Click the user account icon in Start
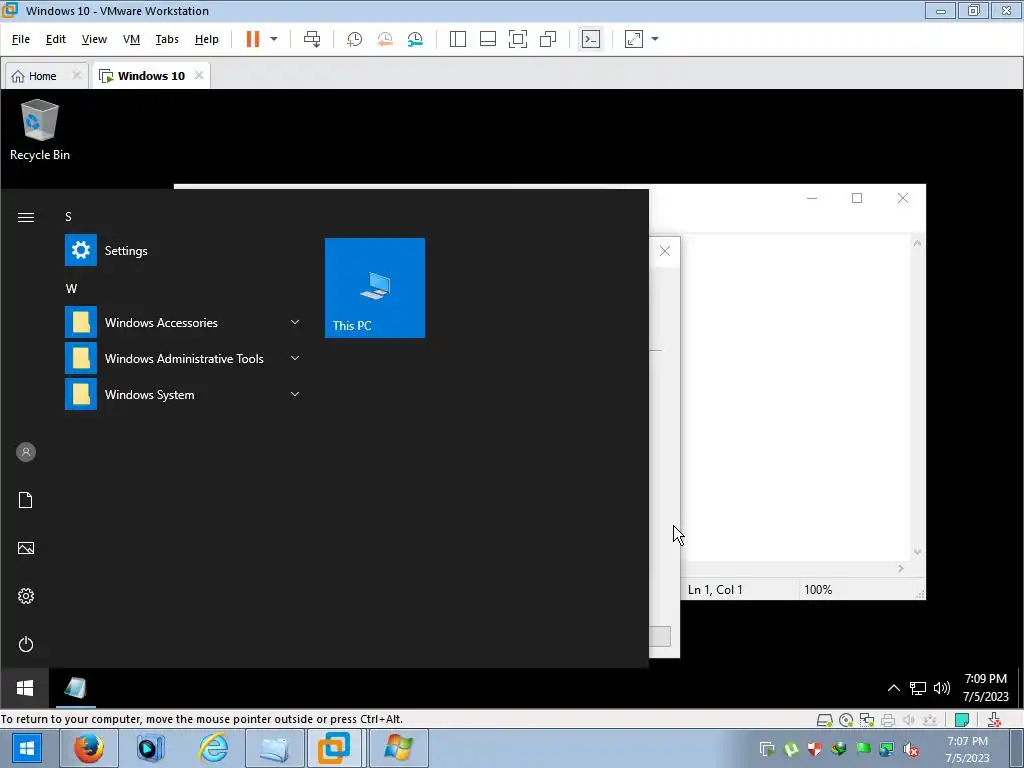The height and width of the screenshot is (768, 1024). (x=25, y=452)
